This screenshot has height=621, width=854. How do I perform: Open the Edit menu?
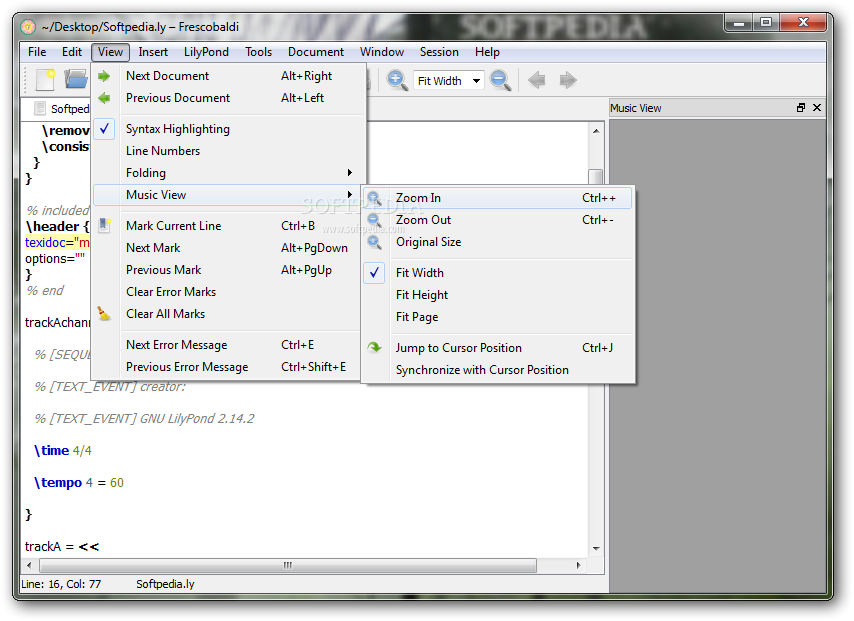click(x=72, y=52)
